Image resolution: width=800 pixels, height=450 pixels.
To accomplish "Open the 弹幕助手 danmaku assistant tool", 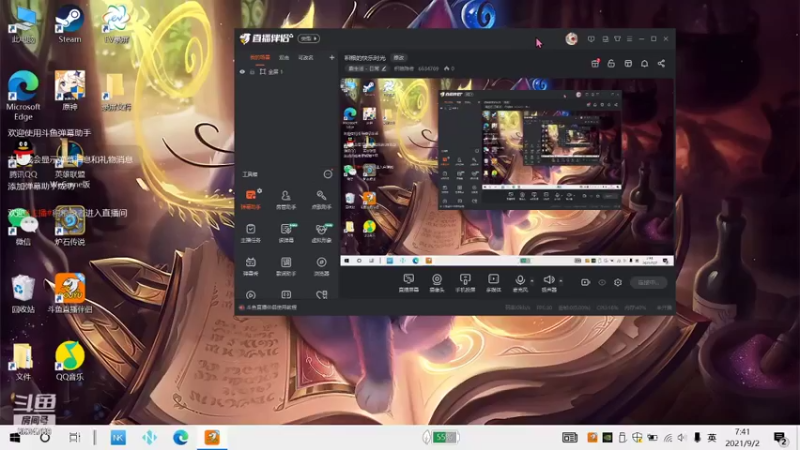I will click(251, 199).
